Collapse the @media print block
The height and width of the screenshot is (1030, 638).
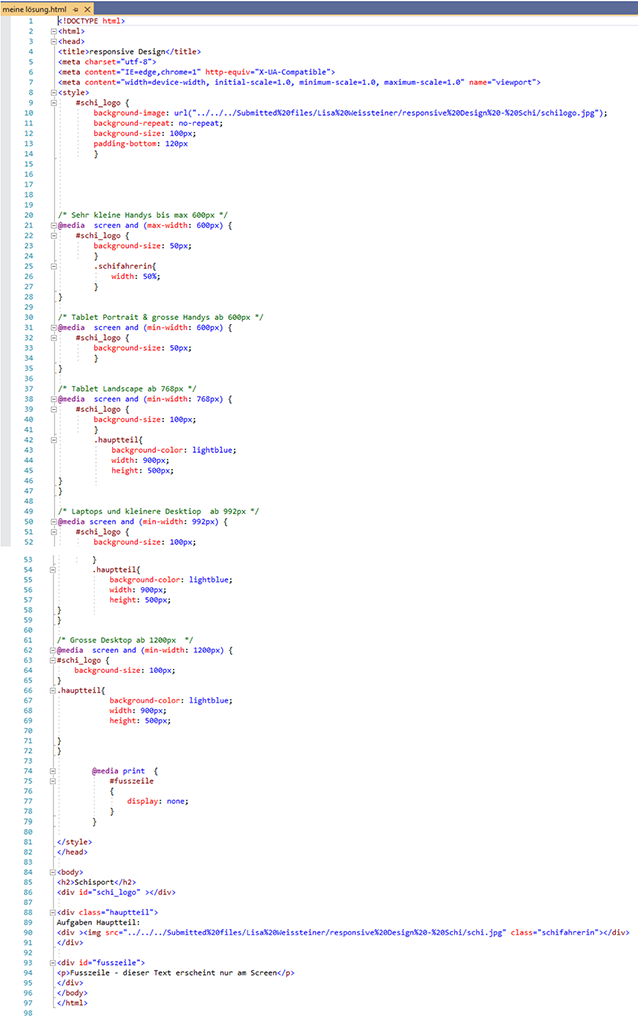53,770
